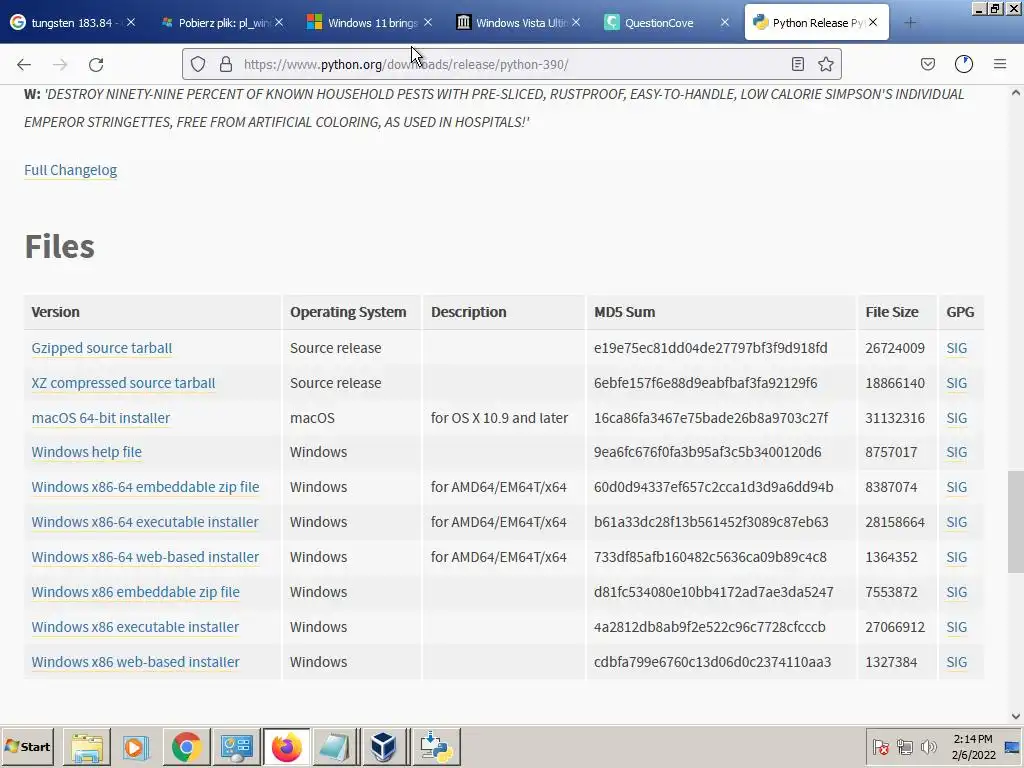The height and width of the screenshot is (768, 1024).
Task: Click the vertical scrollbar thumb
Action: tap(1016, 522)
